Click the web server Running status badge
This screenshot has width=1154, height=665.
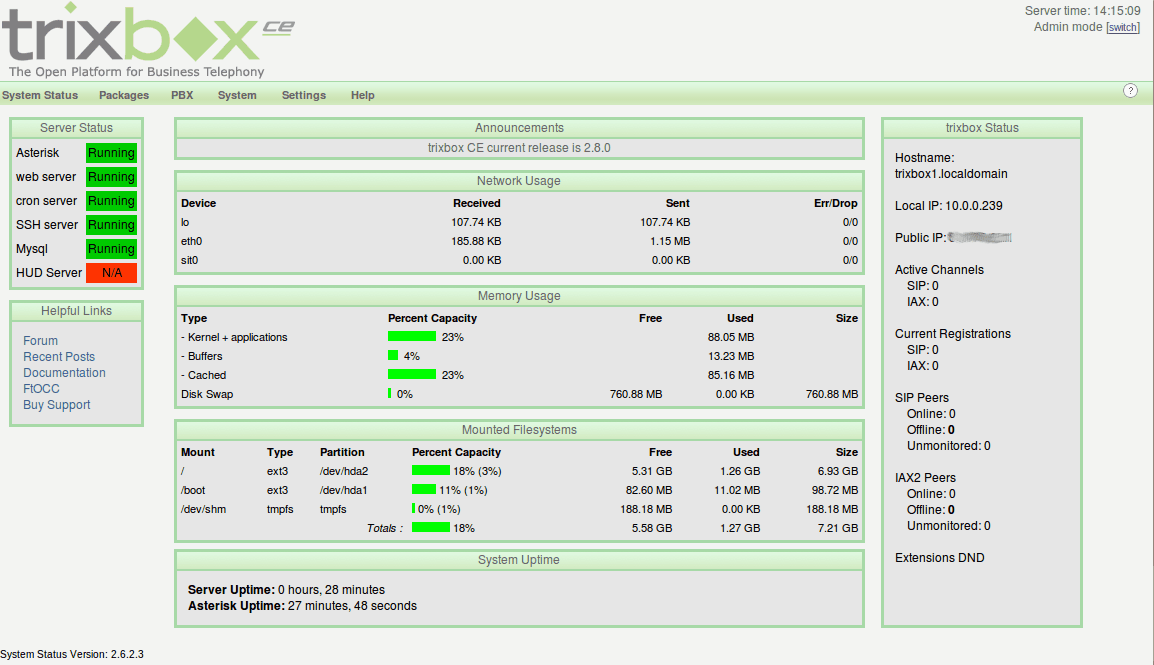point(111,177)
